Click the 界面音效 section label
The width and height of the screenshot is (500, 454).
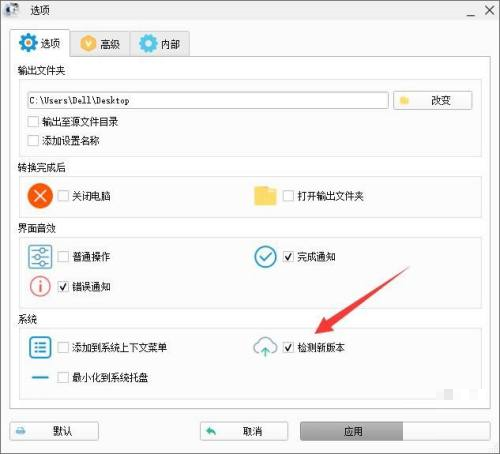click(x=37, y=228)
